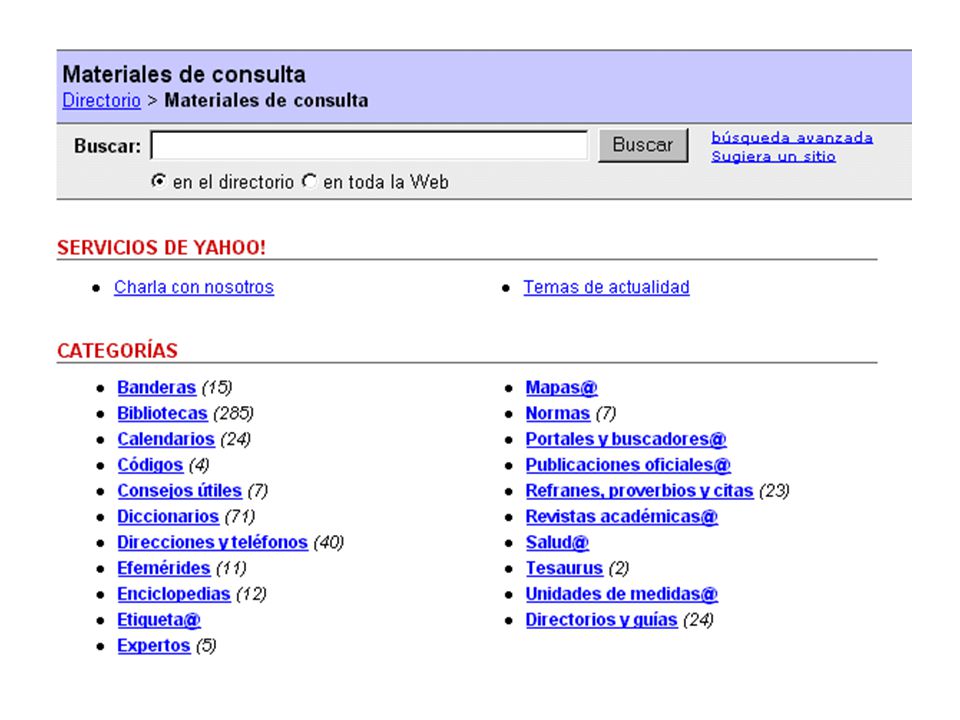The image size is (960, 720).
Task: Click the '(2)' count beside Tesaurus
Action: coord(619,568)
